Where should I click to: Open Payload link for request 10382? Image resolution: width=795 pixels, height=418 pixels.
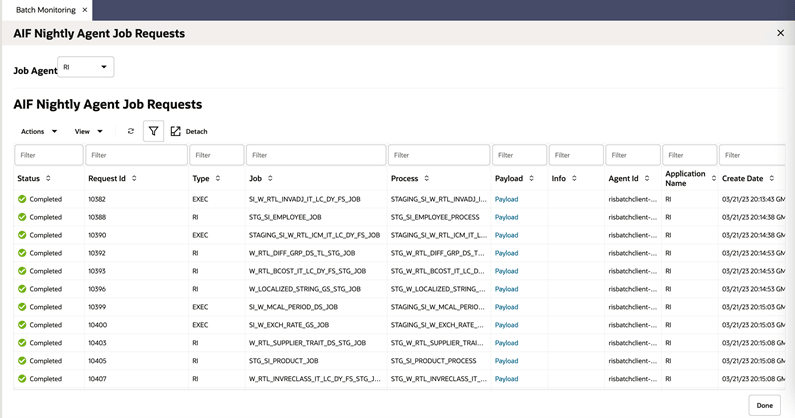click(507, 199)
